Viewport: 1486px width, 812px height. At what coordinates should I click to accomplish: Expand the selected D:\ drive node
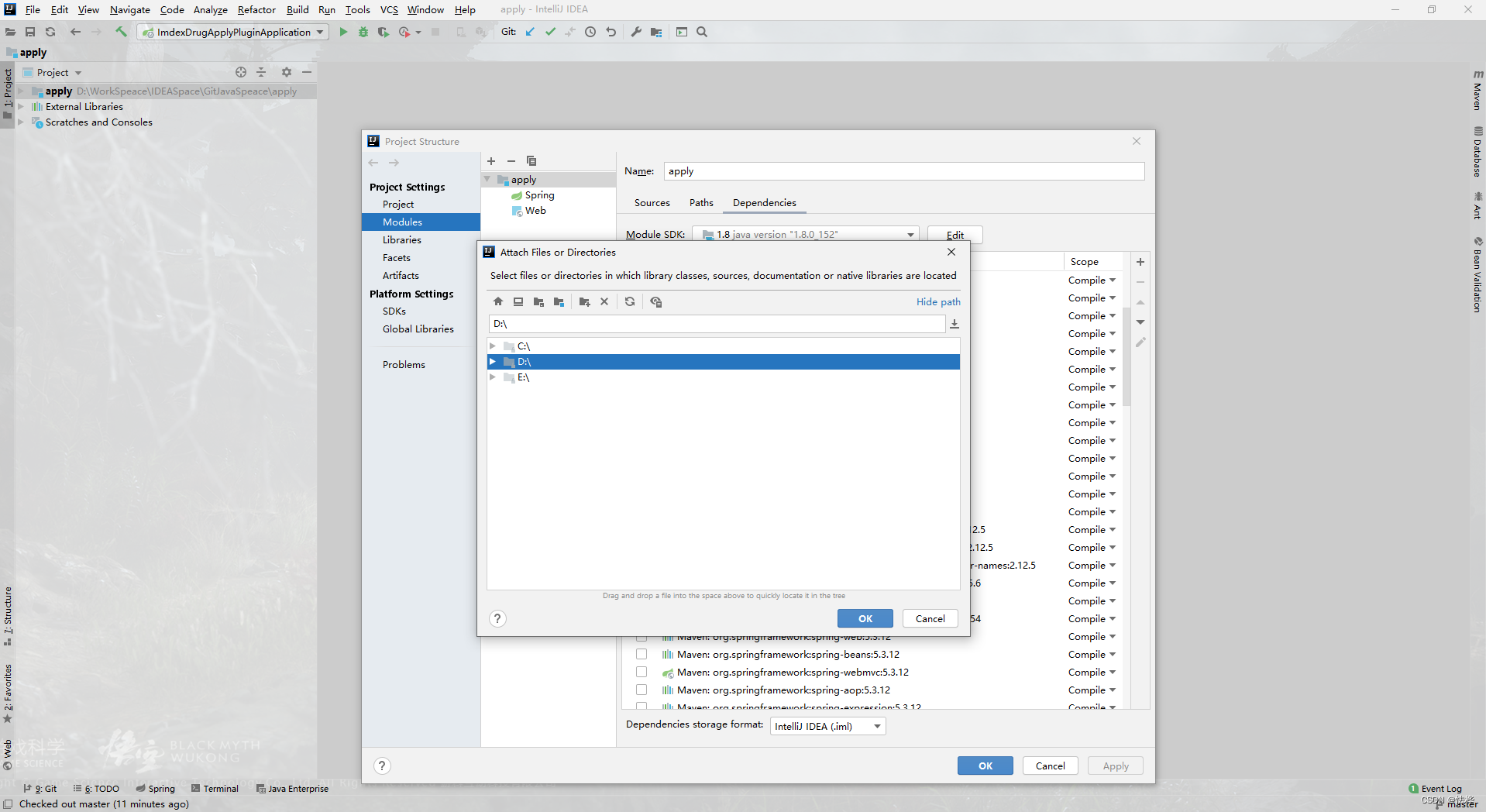click(493, 362)
